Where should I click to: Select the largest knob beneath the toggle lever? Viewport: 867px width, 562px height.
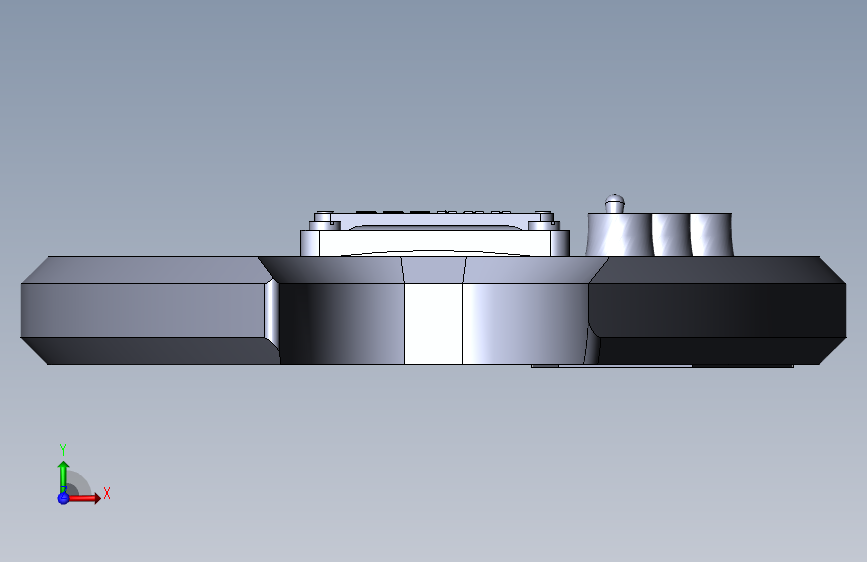618,235
